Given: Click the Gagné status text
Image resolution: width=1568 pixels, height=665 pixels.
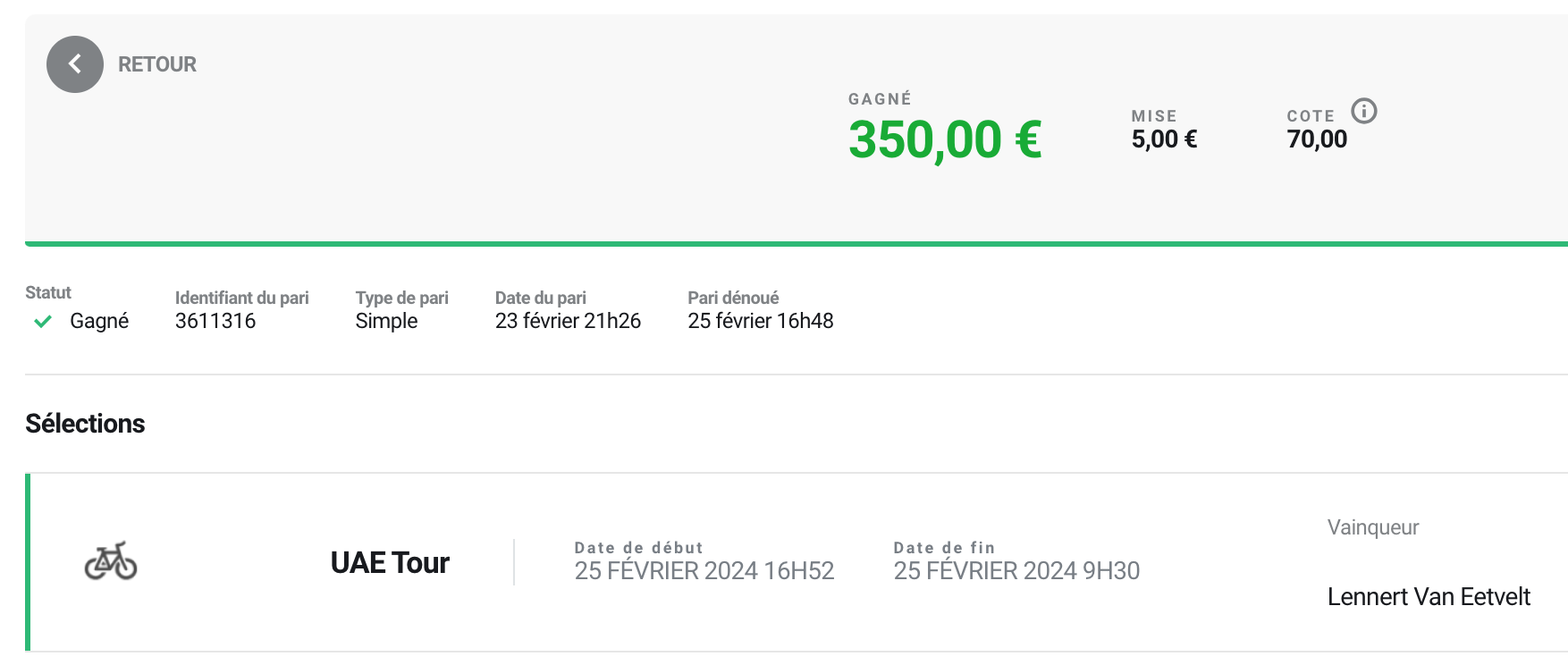Looking at the screenshot, I should (99, 321).
